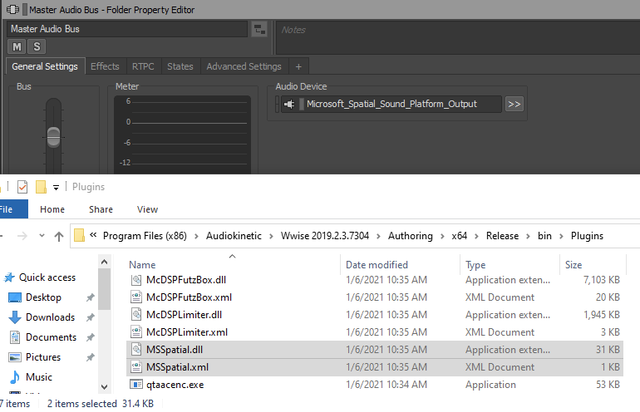640x412 pixels.
Task: Navigate to Audiokinetic in breadcrumb
Action: pyautogui.click(x=233, y=236)
